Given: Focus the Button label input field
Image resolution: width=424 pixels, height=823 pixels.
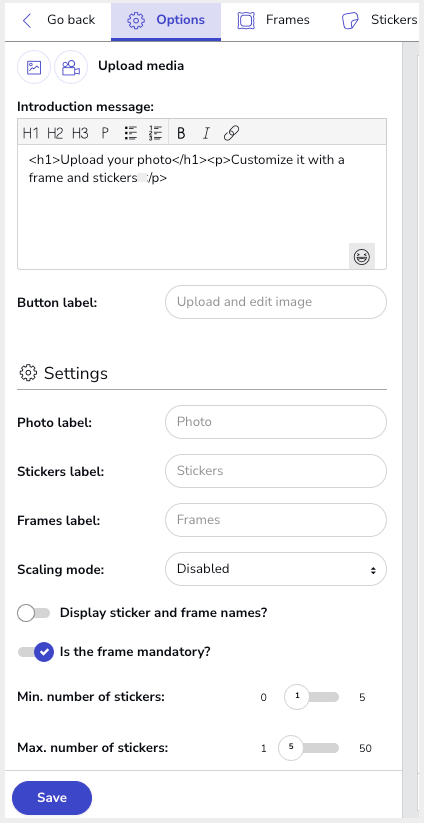Looking at the screenshot, I should click(276, 302).
